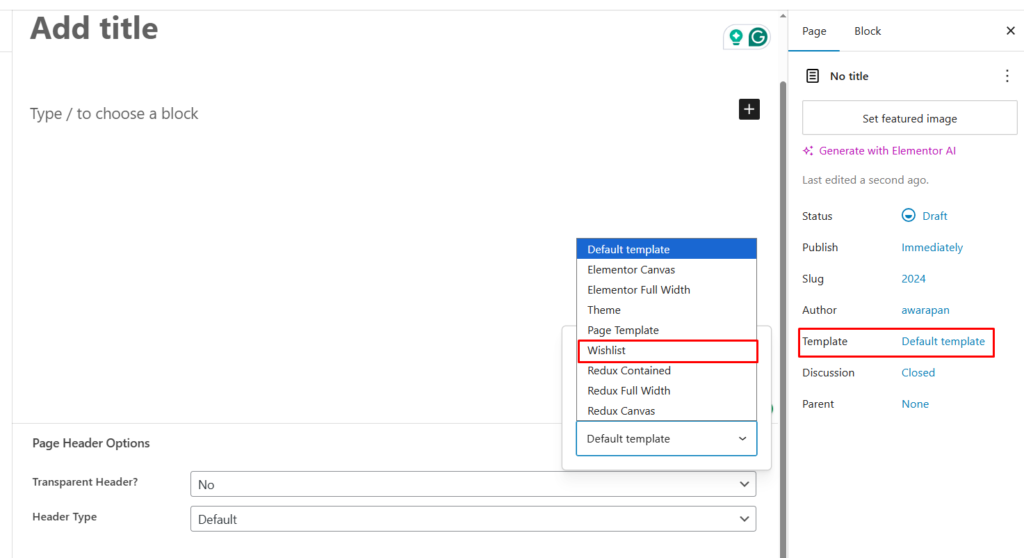Click the Set featured image button
The height and width of the screenshot is (558, 1024).
point(909,118)
